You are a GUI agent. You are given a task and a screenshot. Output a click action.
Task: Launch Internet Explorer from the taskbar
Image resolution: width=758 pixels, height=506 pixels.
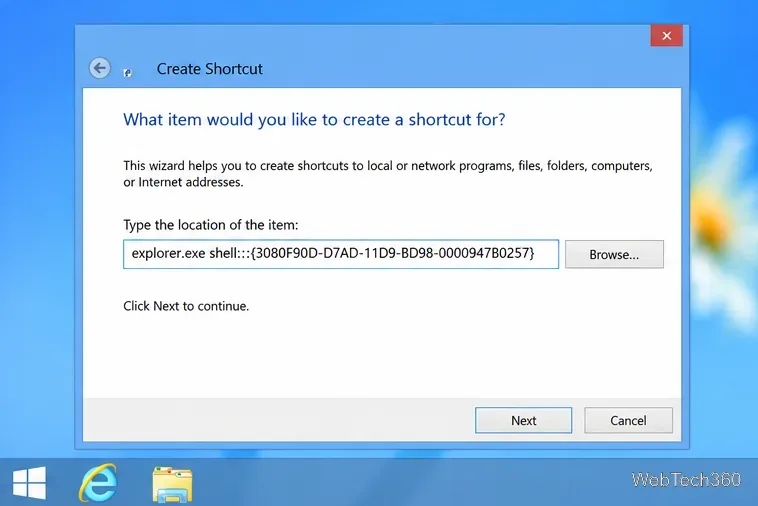[98, 482]
